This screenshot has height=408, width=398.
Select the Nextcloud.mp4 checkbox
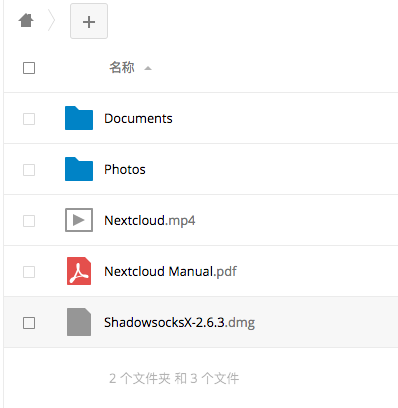pos(29,221)
